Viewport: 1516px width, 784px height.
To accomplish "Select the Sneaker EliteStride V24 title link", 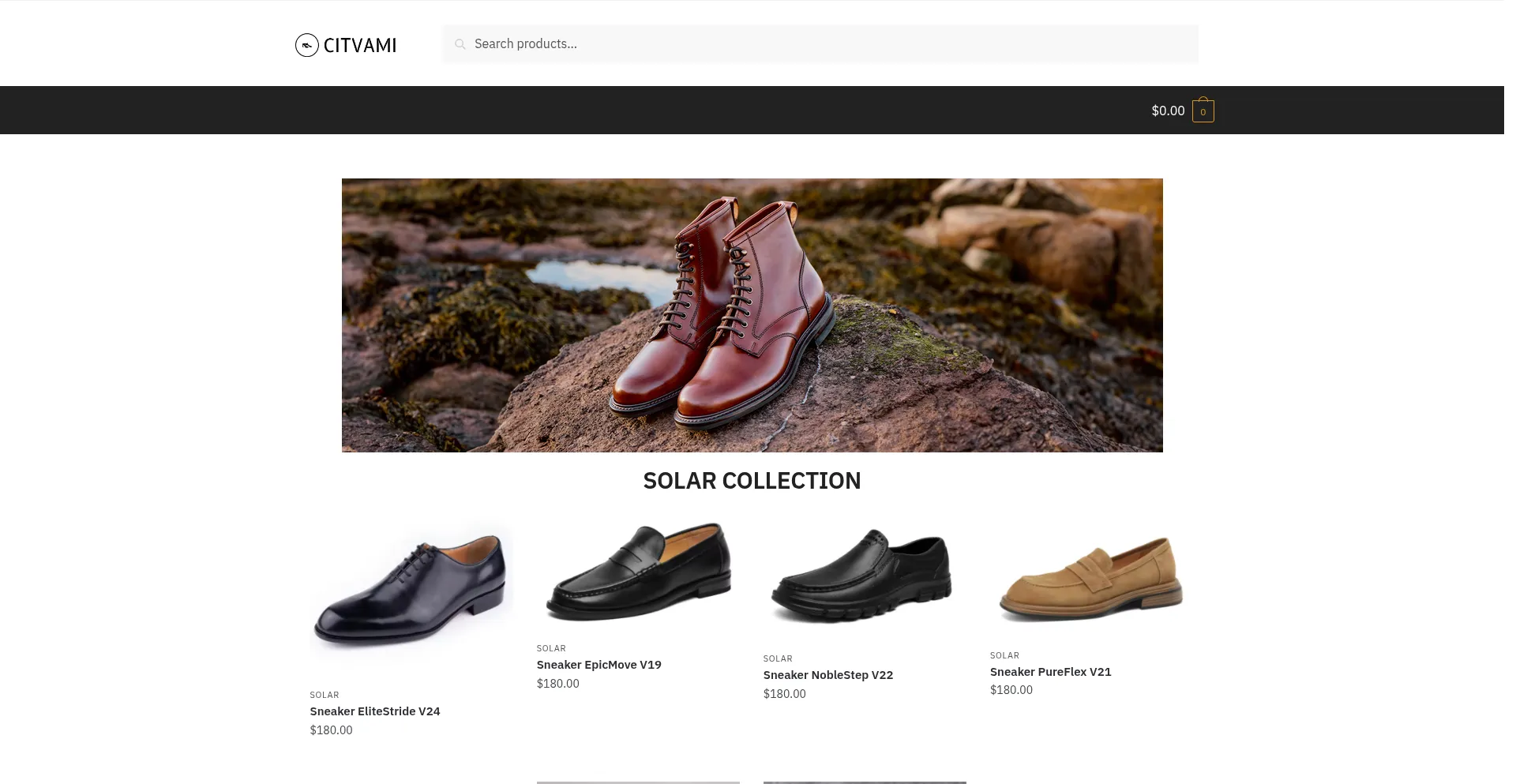I will point(375,711).
